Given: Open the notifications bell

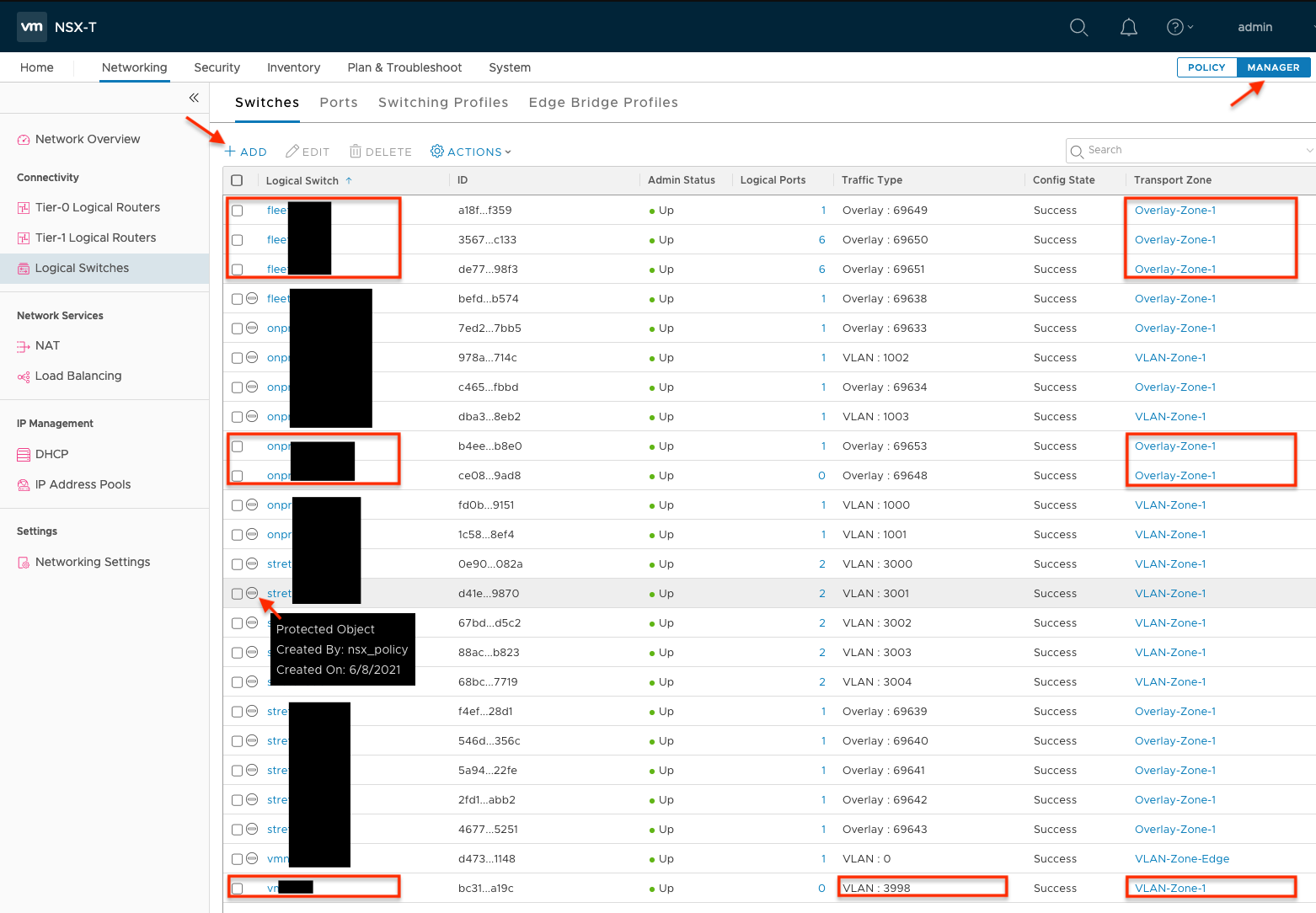Looking at the screenshot, I should (1128, 27).
